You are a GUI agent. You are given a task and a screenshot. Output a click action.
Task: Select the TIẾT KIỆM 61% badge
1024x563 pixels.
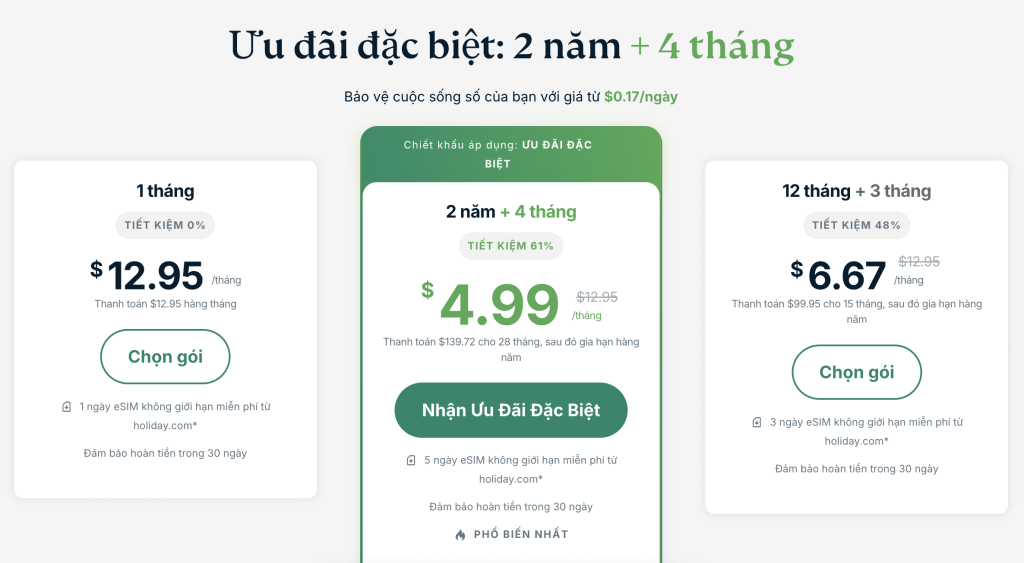point(511,246)
